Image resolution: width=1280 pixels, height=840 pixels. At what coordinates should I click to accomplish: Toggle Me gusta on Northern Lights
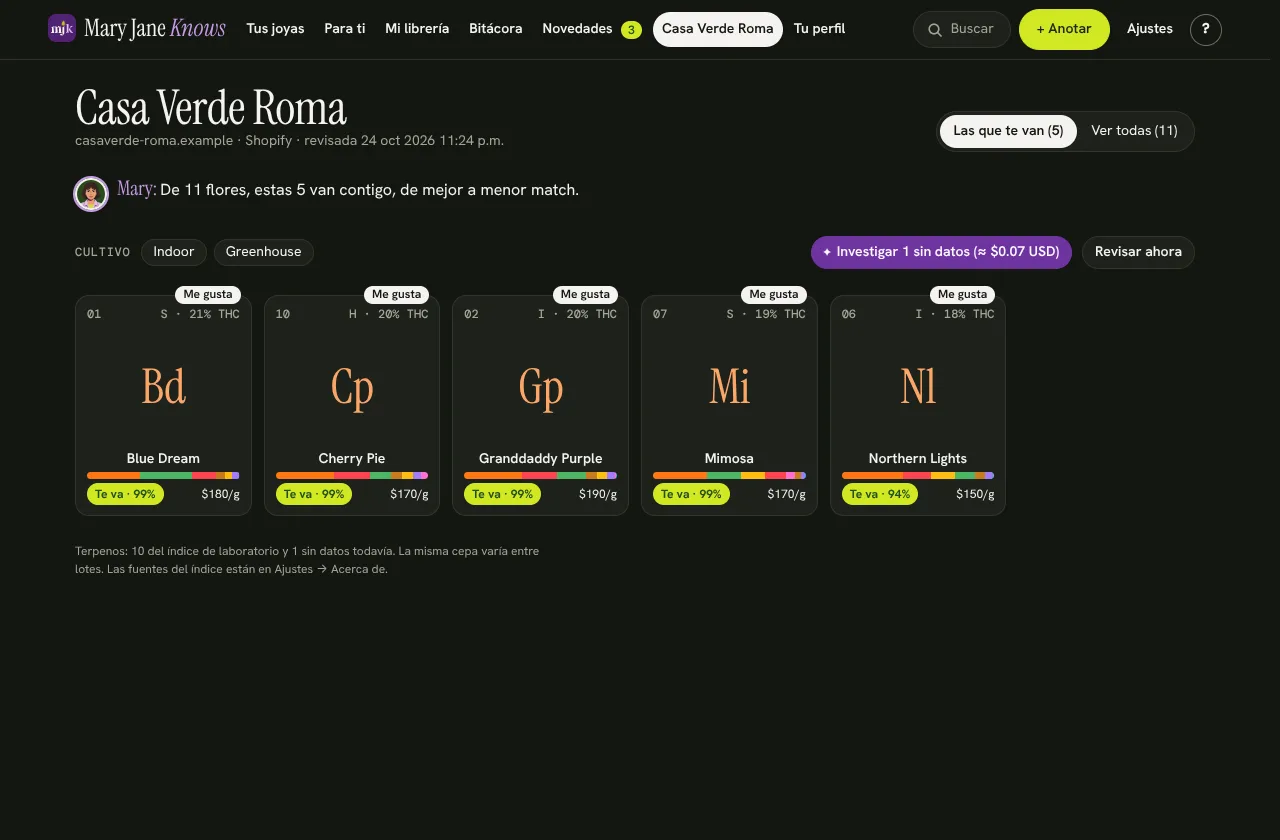tap(962, 295)
